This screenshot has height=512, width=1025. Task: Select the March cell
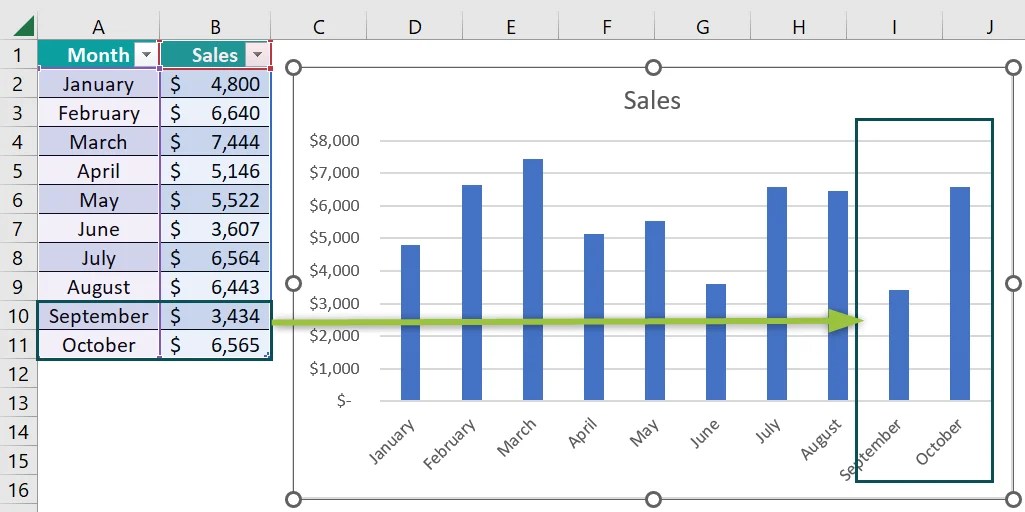[x=99, y=142]
